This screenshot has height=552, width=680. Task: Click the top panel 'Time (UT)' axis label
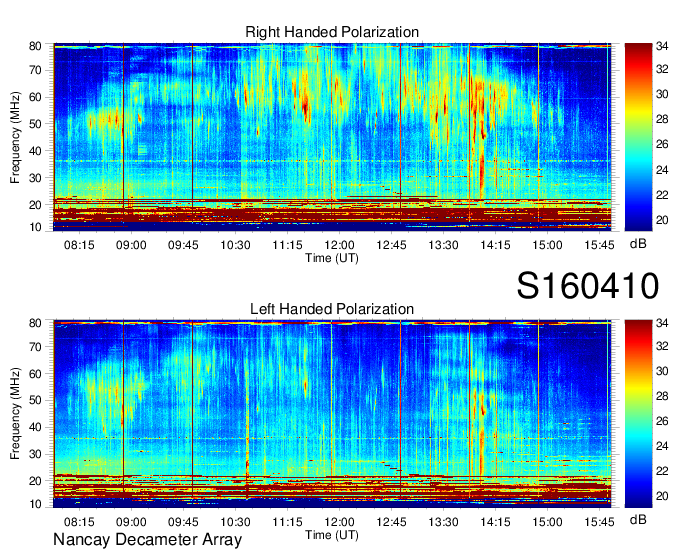pos(332,258)
